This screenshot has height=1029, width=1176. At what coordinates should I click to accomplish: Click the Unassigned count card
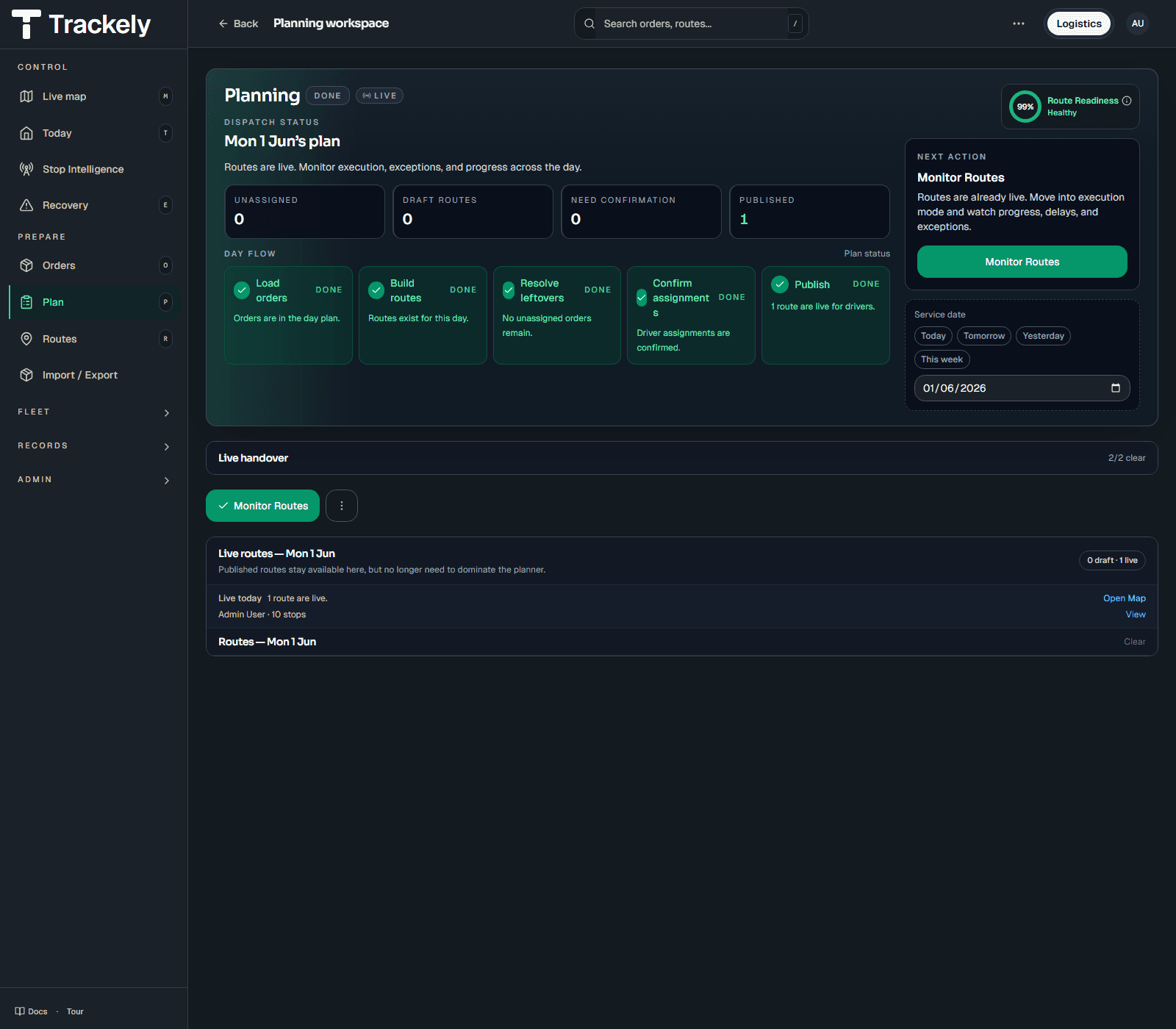[304, 212]
